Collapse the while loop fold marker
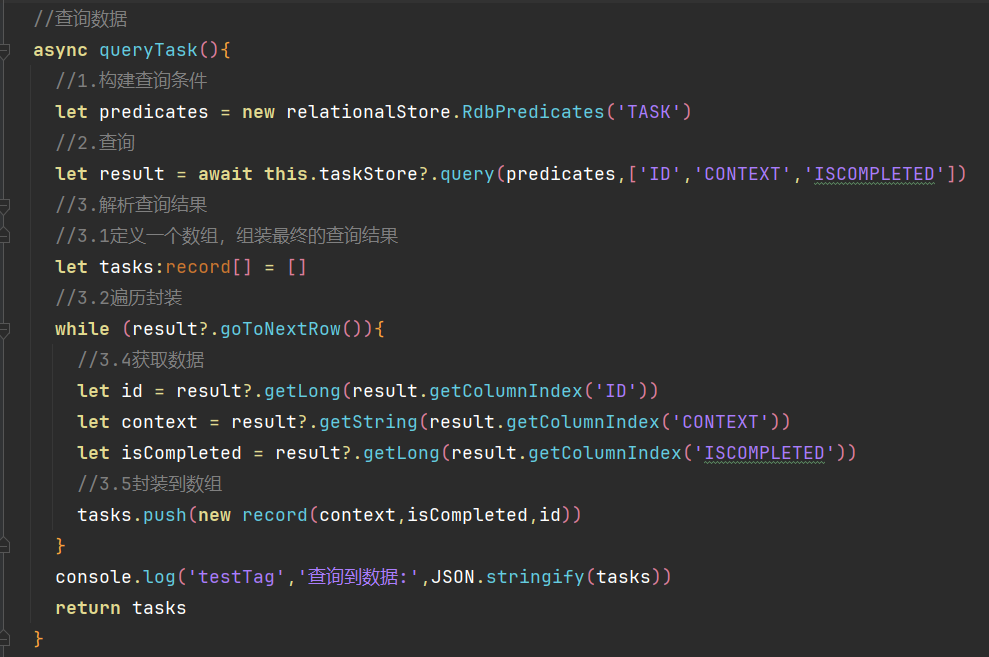The image size is (989, 657). click(x=4, y=330)
